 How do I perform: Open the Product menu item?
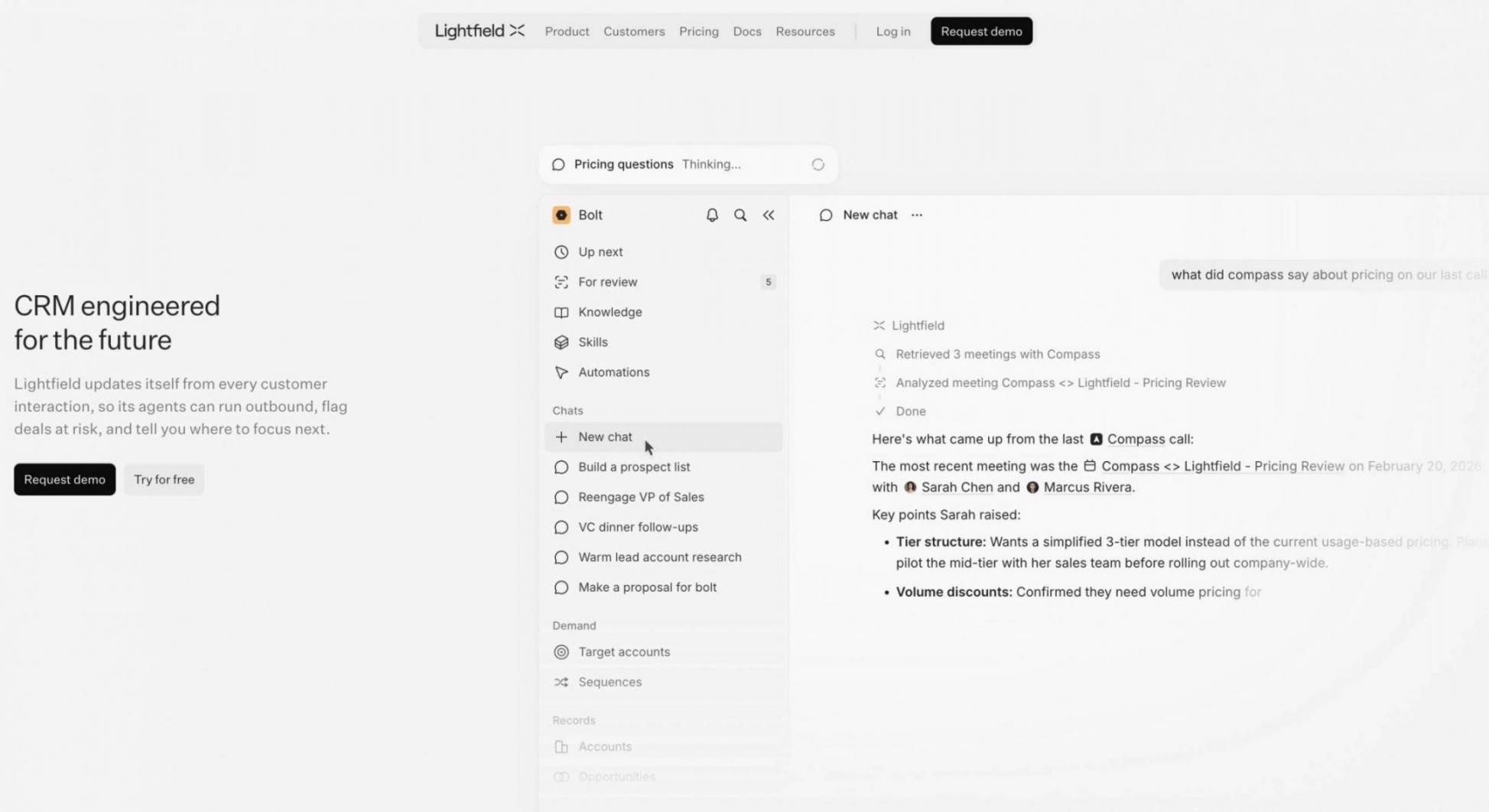(567, 31)
